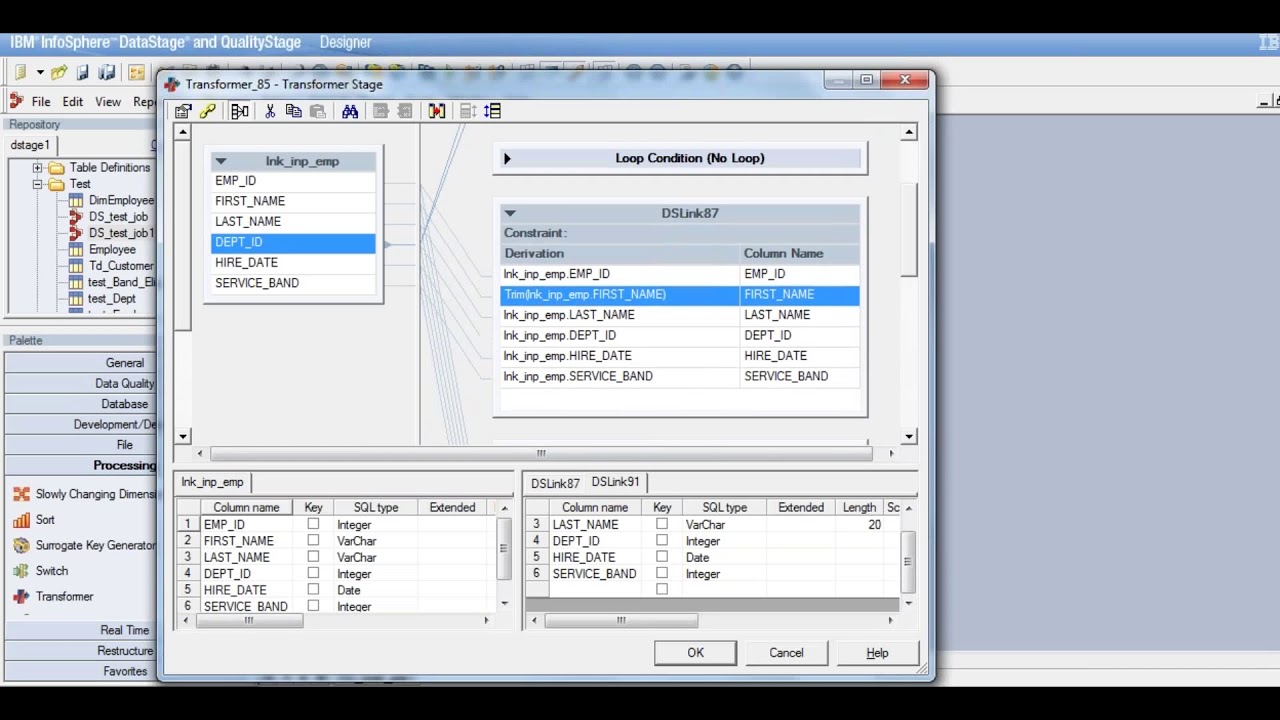Click the Help button
Screen dimensions: 1280x720
pos(877,653)
